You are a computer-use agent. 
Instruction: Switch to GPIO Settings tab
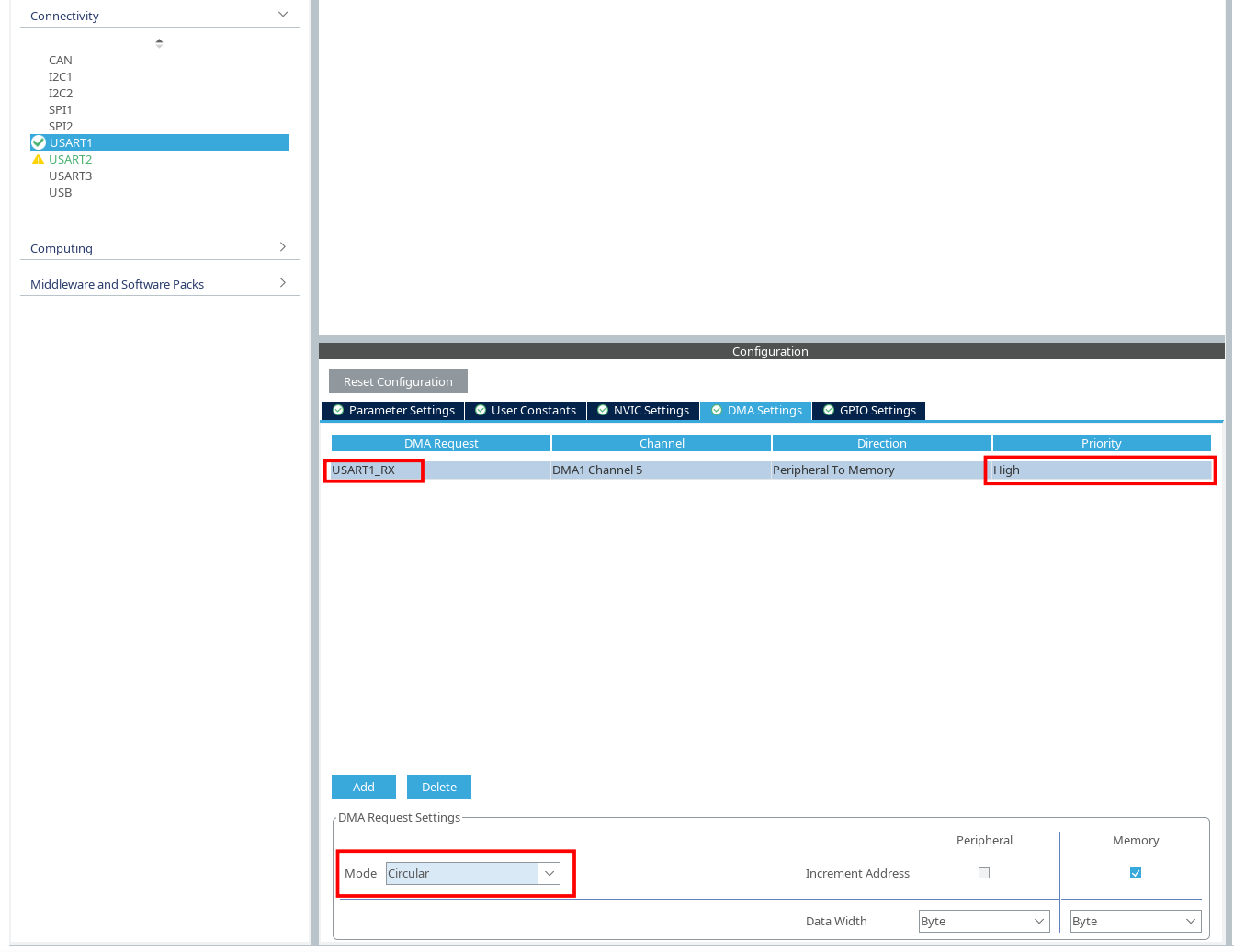coord(868,411)
